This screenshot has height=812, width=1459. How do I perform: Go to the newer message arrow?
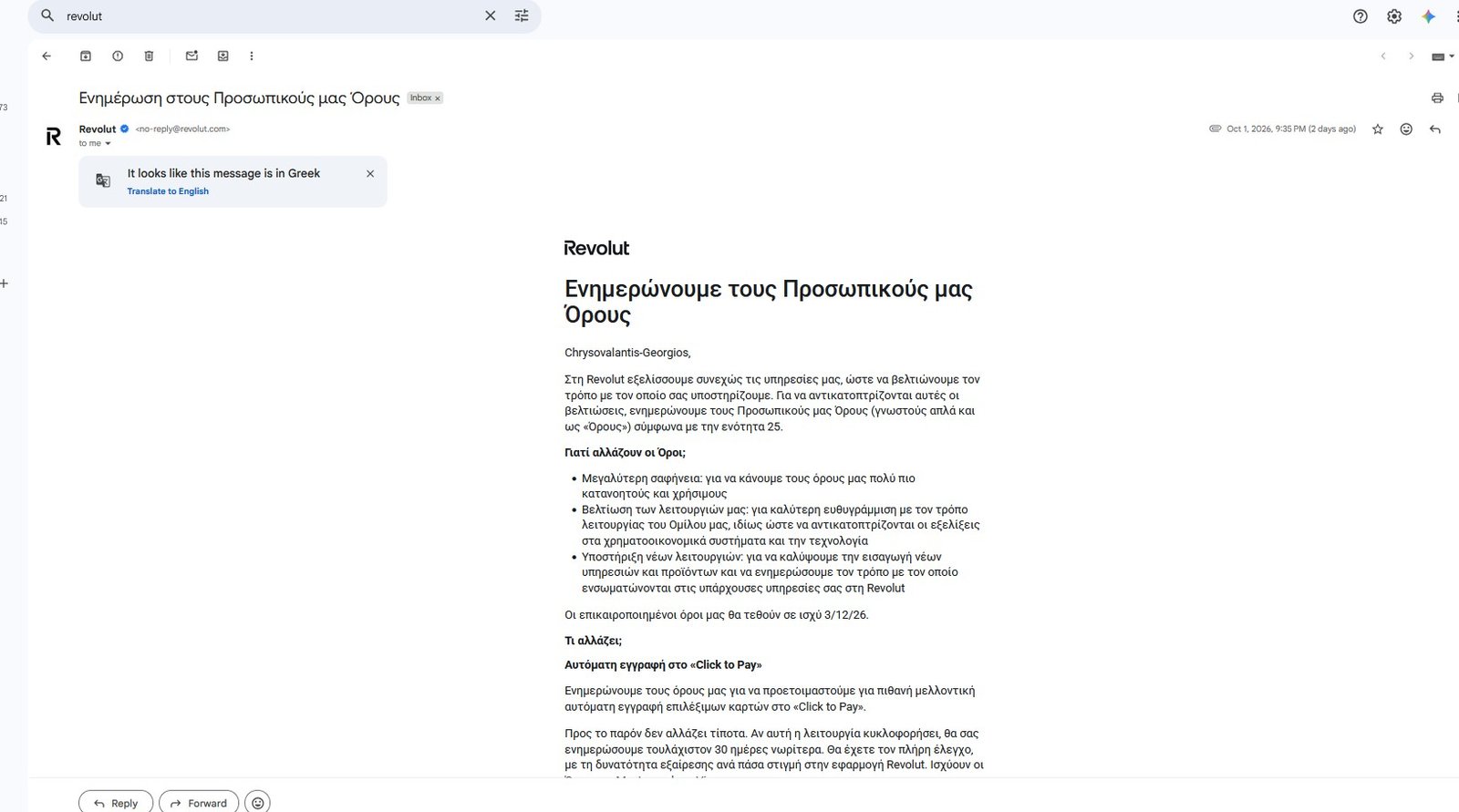(x=1383, y=57)
